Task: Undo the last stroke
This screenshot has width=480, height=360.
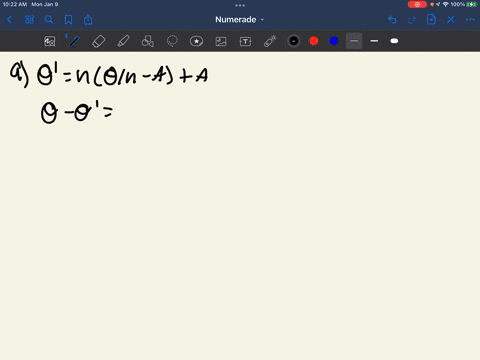Action: 392,20
